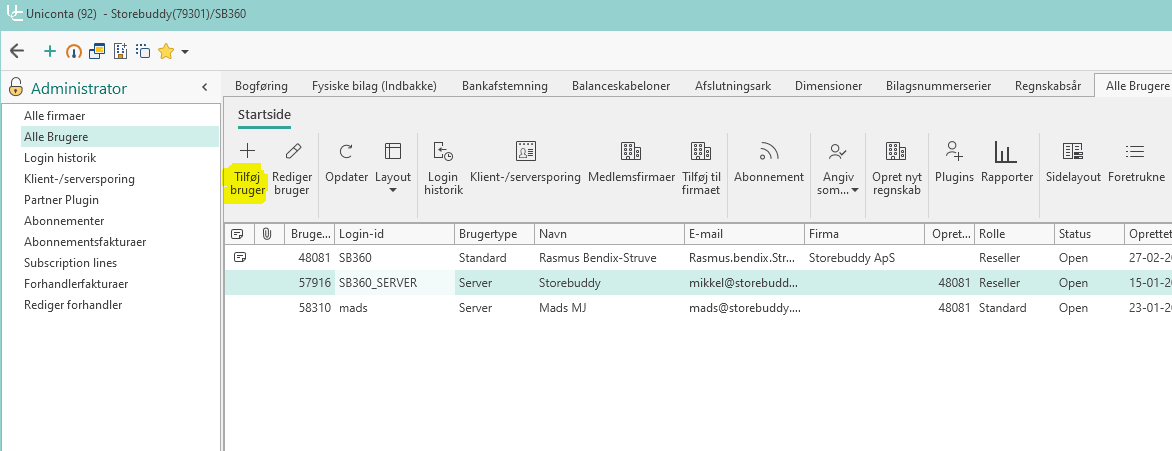Sort by the Brugertype column header

tap(494, 233)
